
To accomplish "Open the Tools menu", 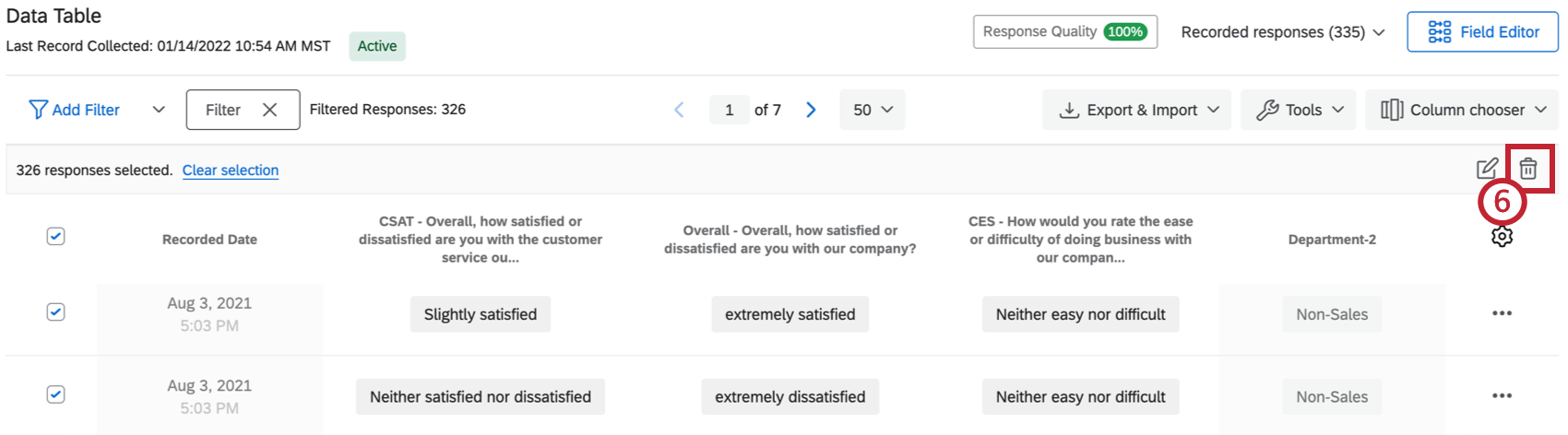I will [x=1298, y=110].
